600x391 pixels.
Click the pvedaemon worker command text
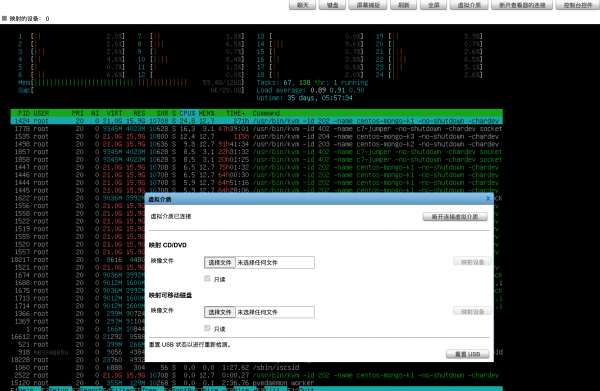[283, 383]
